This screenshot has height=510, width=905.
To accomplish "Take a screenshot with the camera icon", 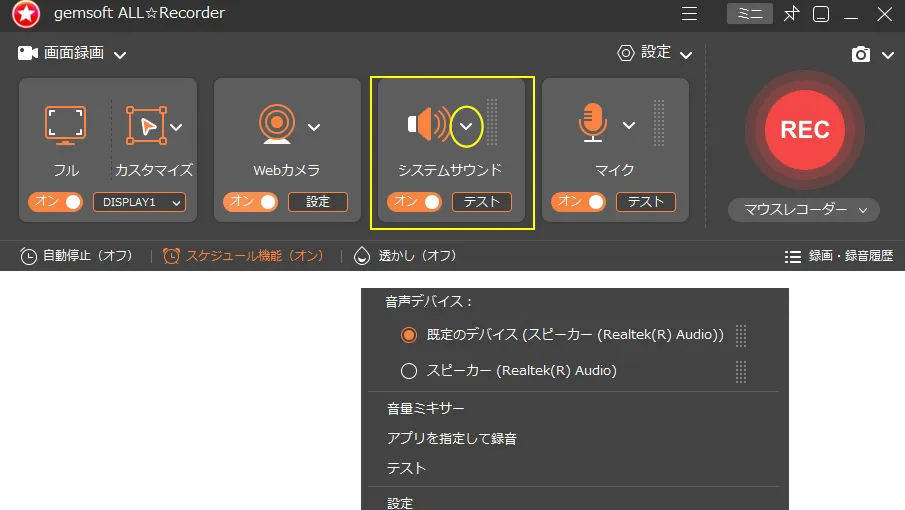I will point(861,54).
